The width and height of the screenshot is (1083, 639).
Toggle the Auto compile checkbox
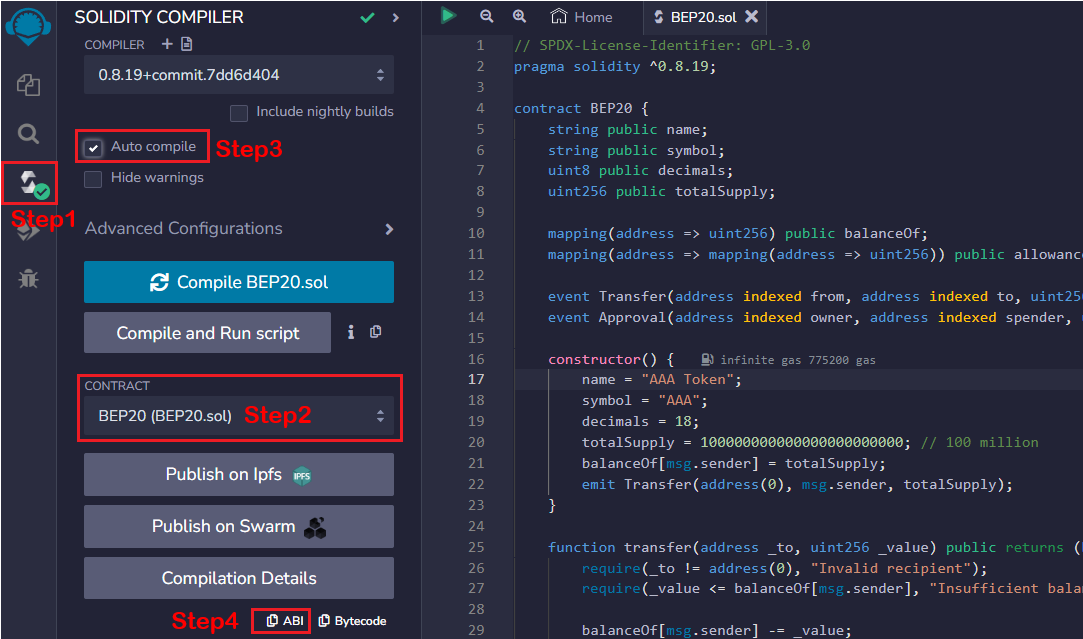coord(94,148)
